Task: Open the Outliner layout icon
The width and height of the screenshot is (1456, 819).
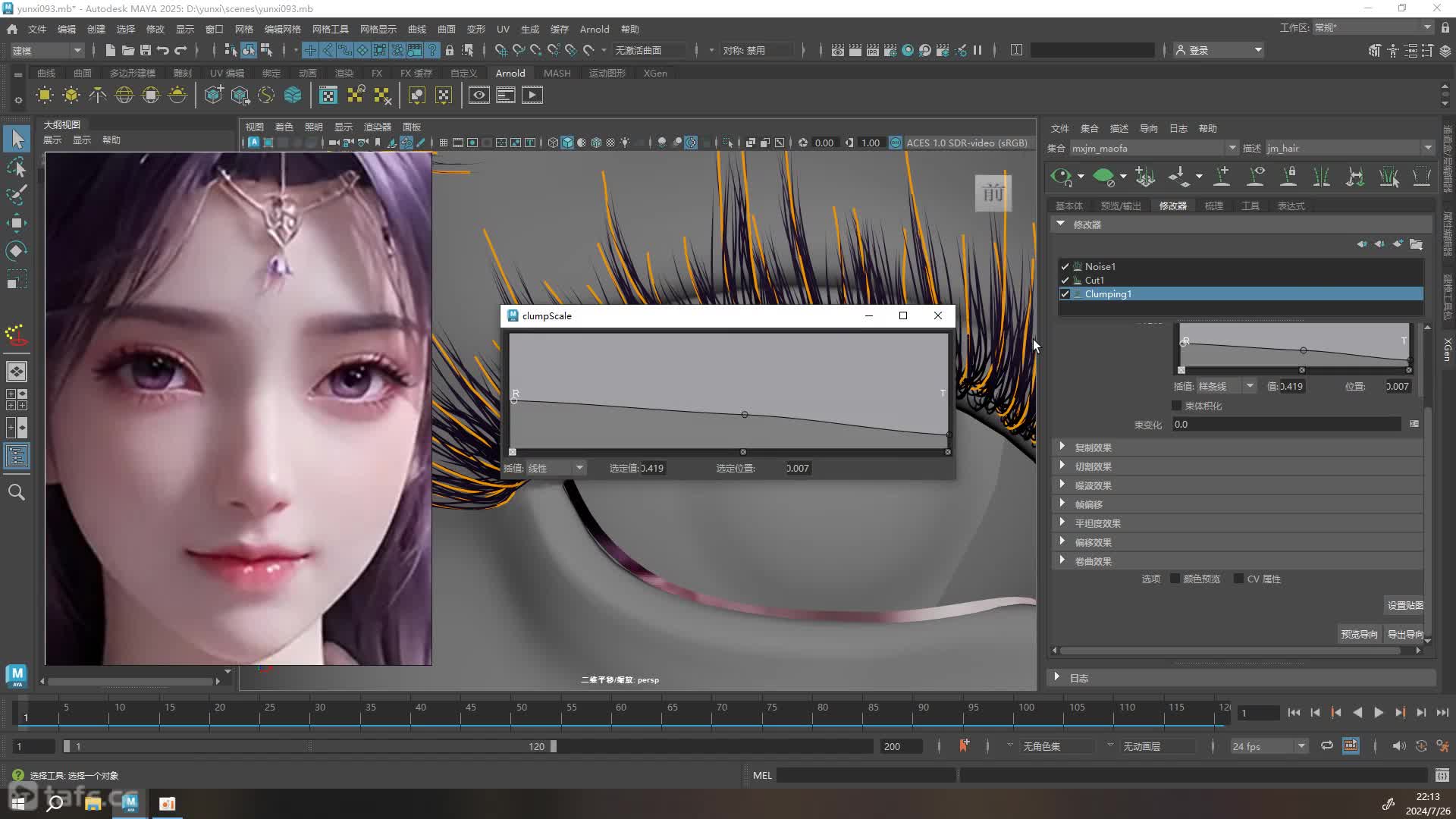Action: (x=17, y=456)
